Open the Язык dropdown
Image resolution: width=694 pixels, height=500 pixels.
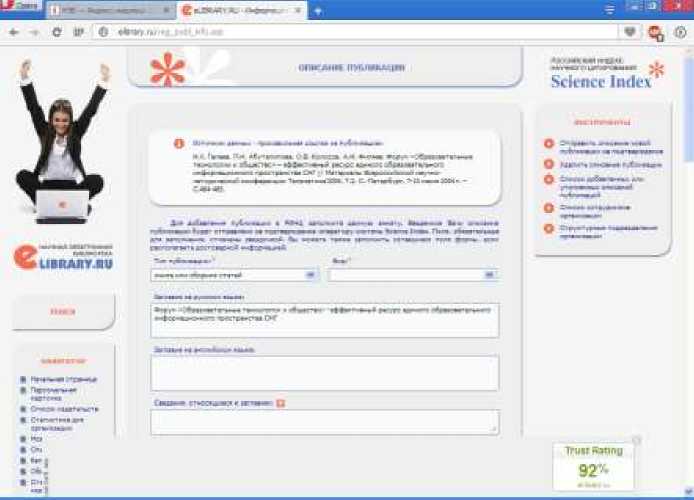(413, 275)
